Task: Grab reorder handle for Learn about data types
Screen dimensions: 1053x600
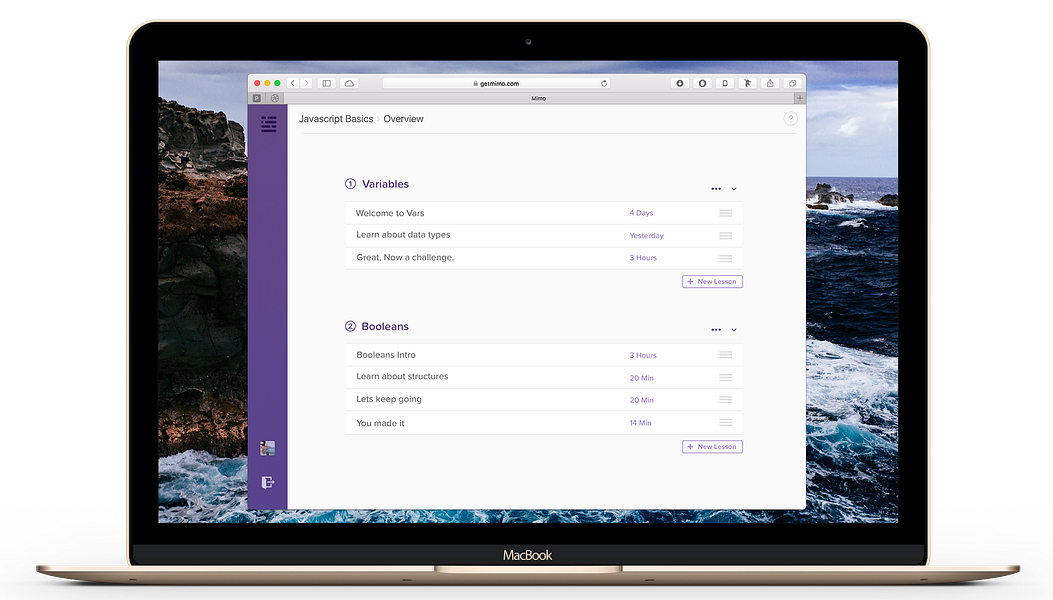Action: [725, 236]
